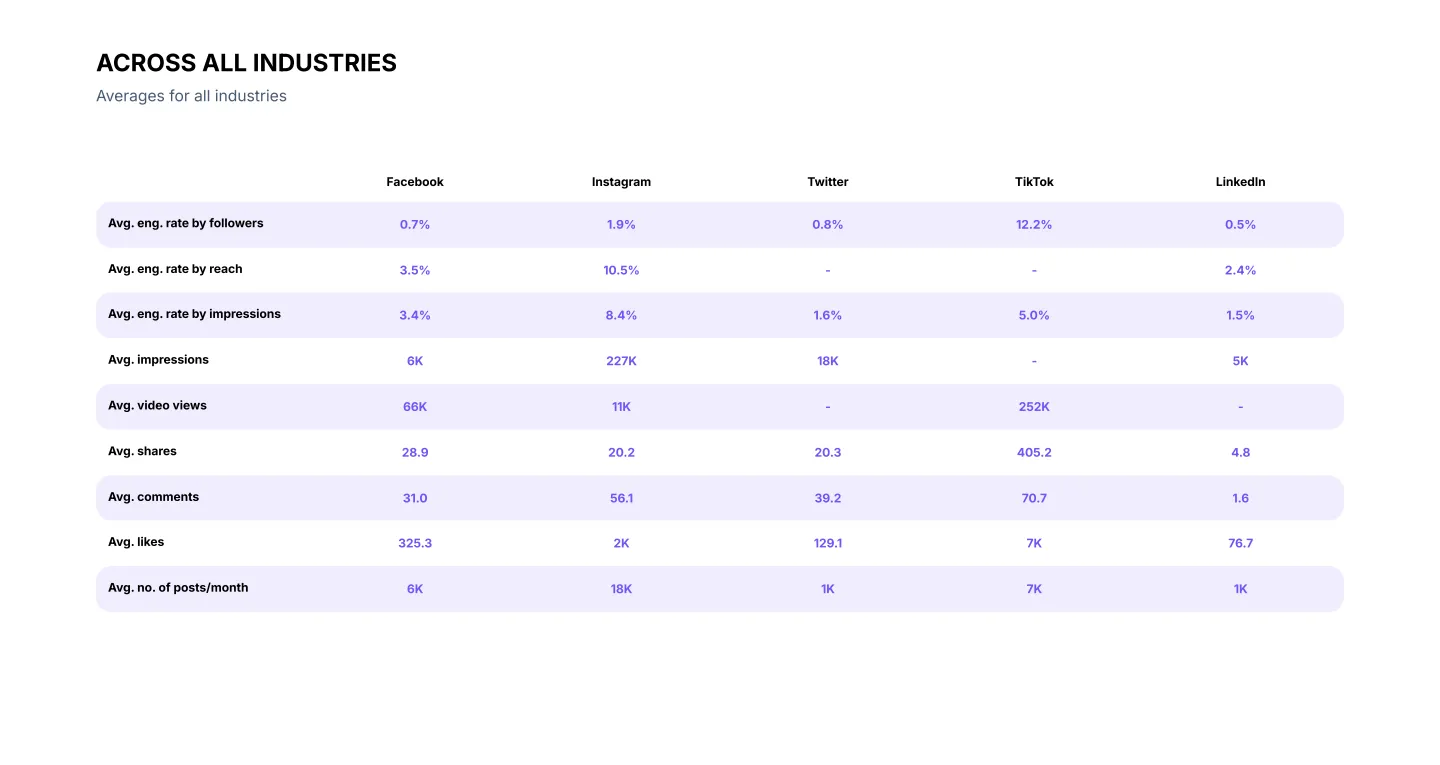
Task: Select Instagram's 227K average impressions value
Action: (621, 361)
